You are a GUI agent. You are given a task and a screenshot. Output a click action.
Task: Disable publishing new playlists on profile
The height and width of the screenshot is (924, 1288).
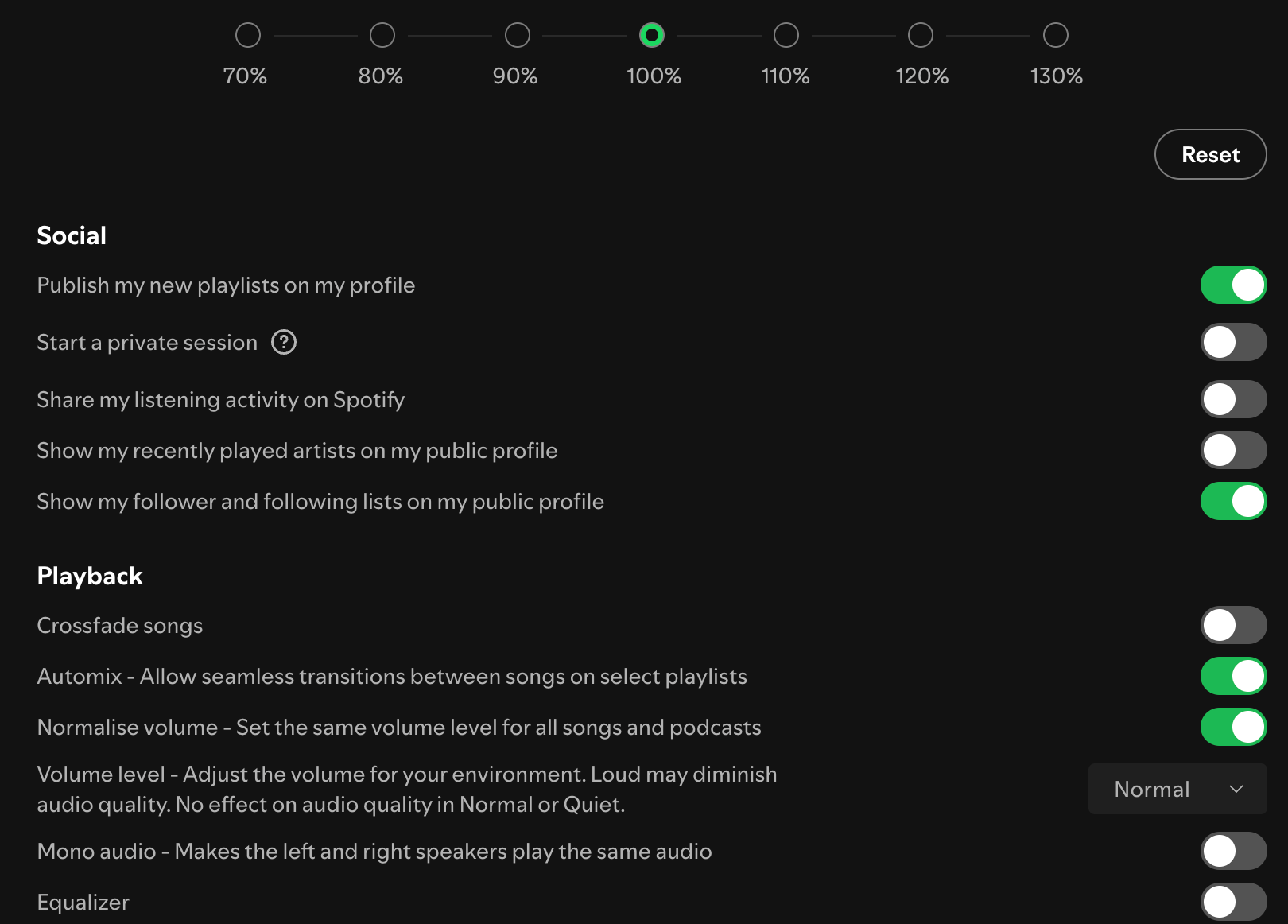(x=1233, y=285)
